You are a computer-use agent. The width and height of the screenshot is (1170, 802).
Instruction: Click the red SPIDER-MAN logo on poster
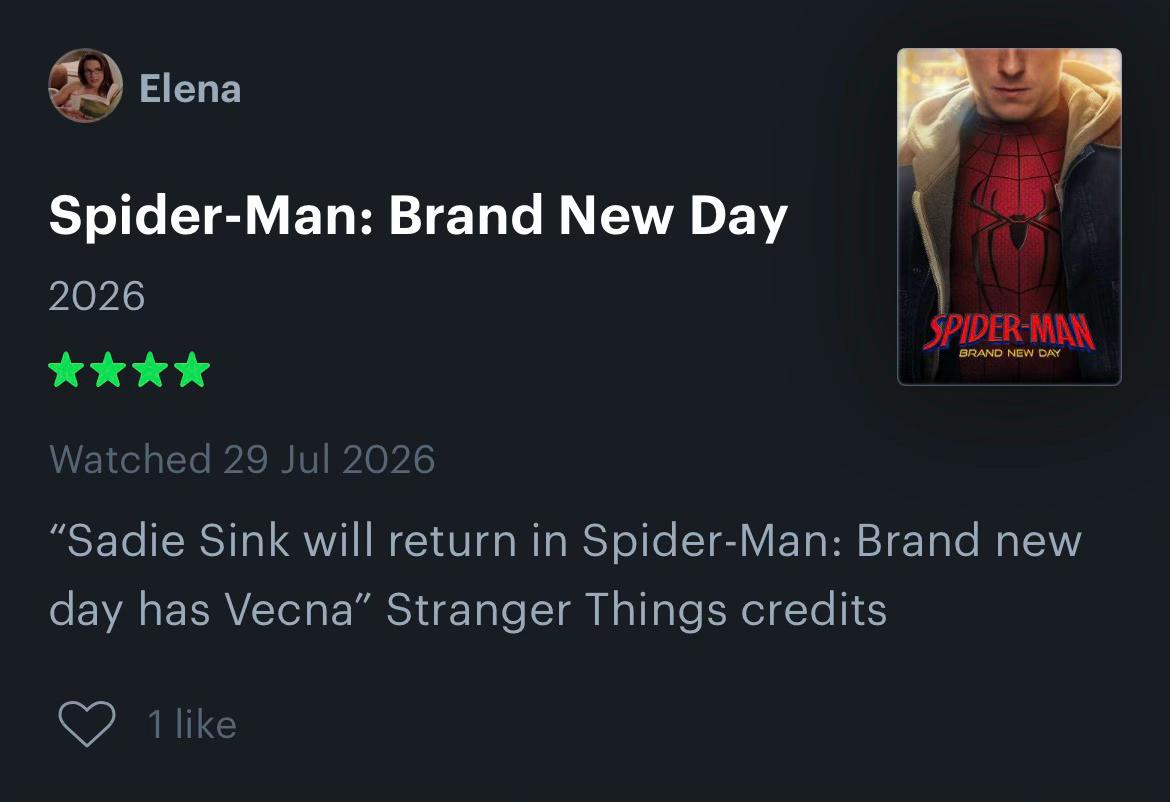tap(1009, 331)
